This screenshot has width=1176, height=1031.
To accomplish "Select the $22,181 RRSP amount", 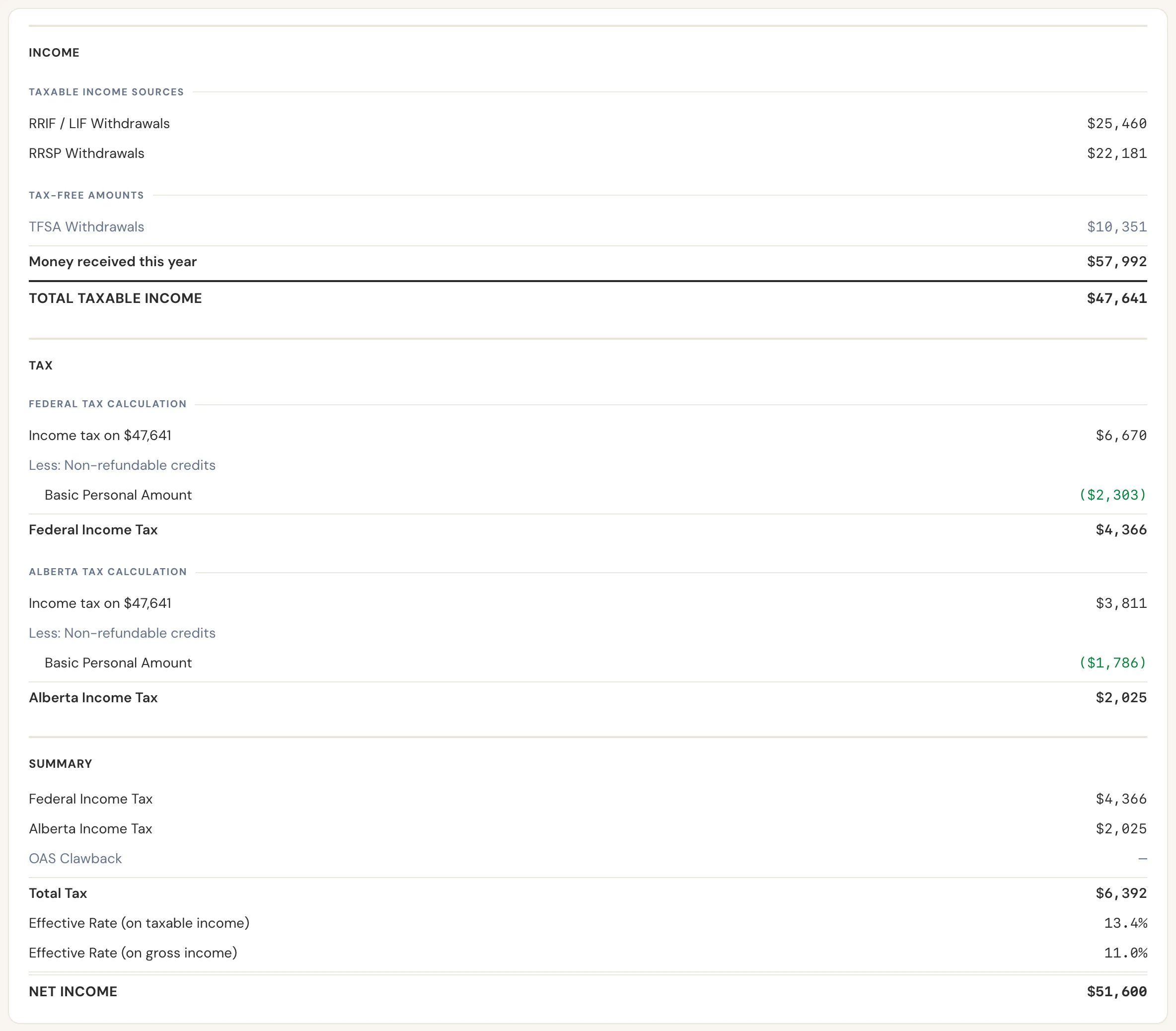I will click(1117, 153).
